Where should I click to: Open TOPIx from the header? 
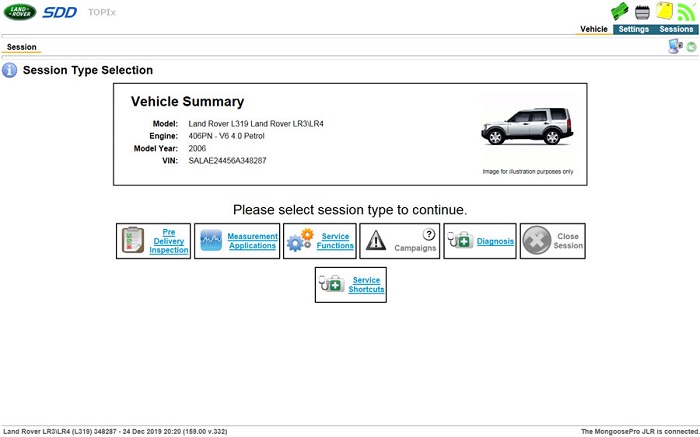102,12
